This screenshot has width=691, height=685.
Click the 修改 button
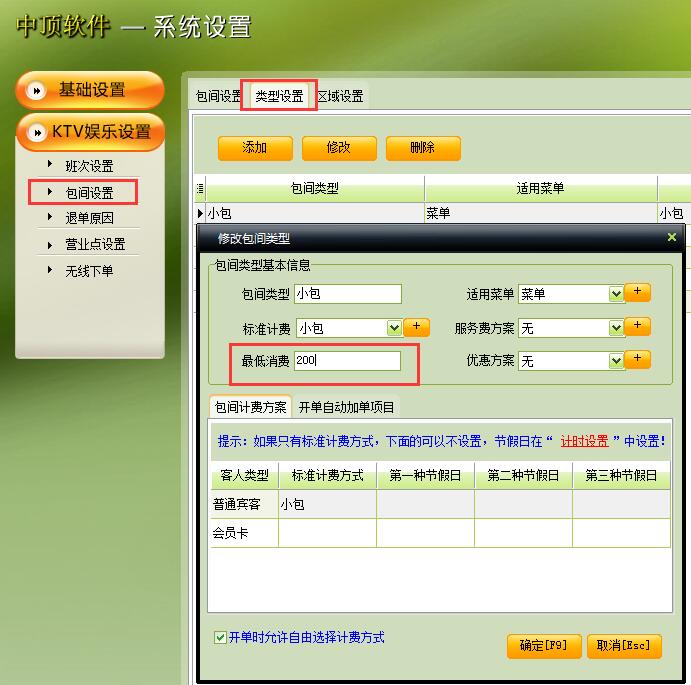click(339, 148)
